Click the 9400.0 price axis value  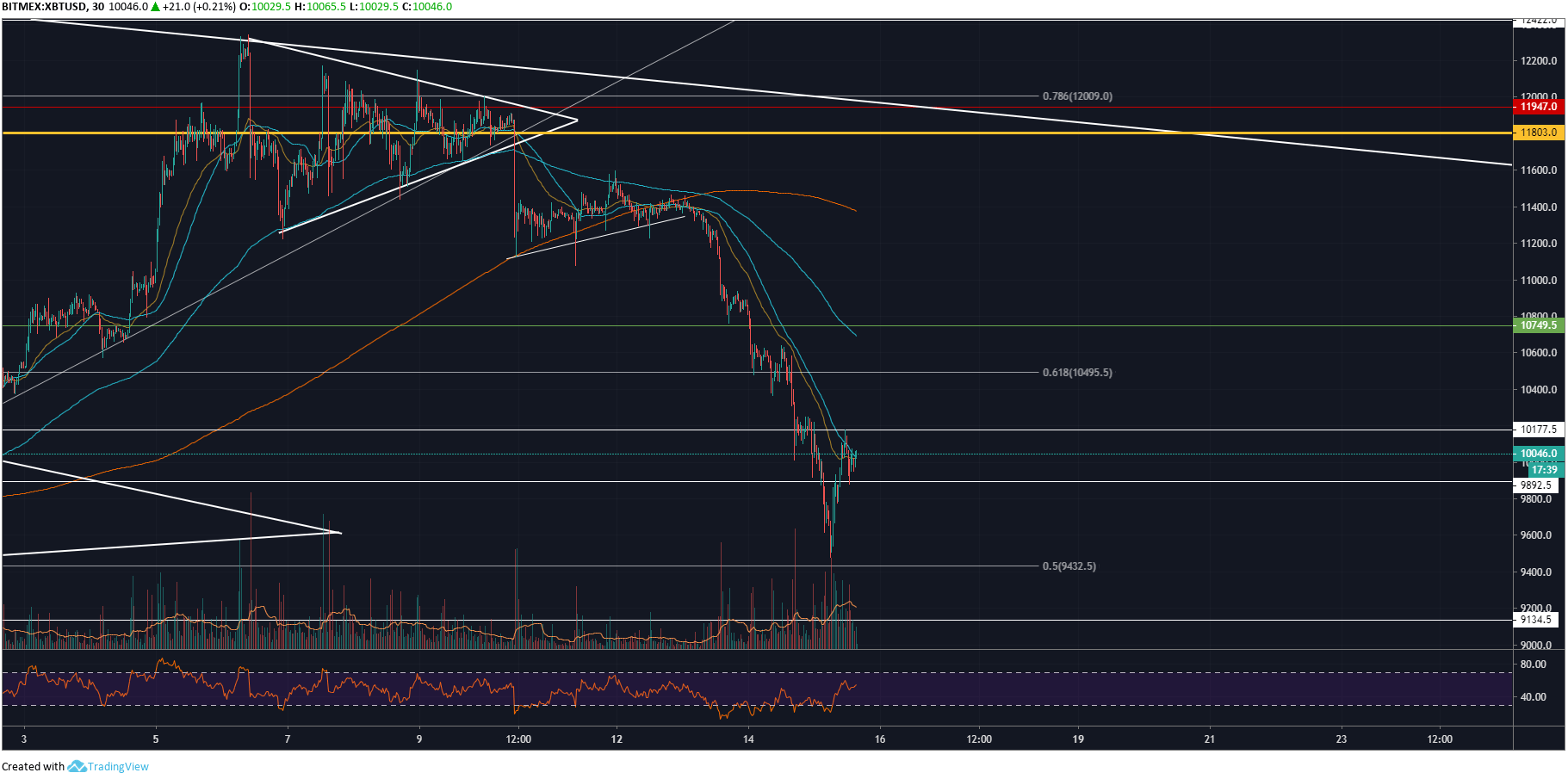[x=1536, y=572]
